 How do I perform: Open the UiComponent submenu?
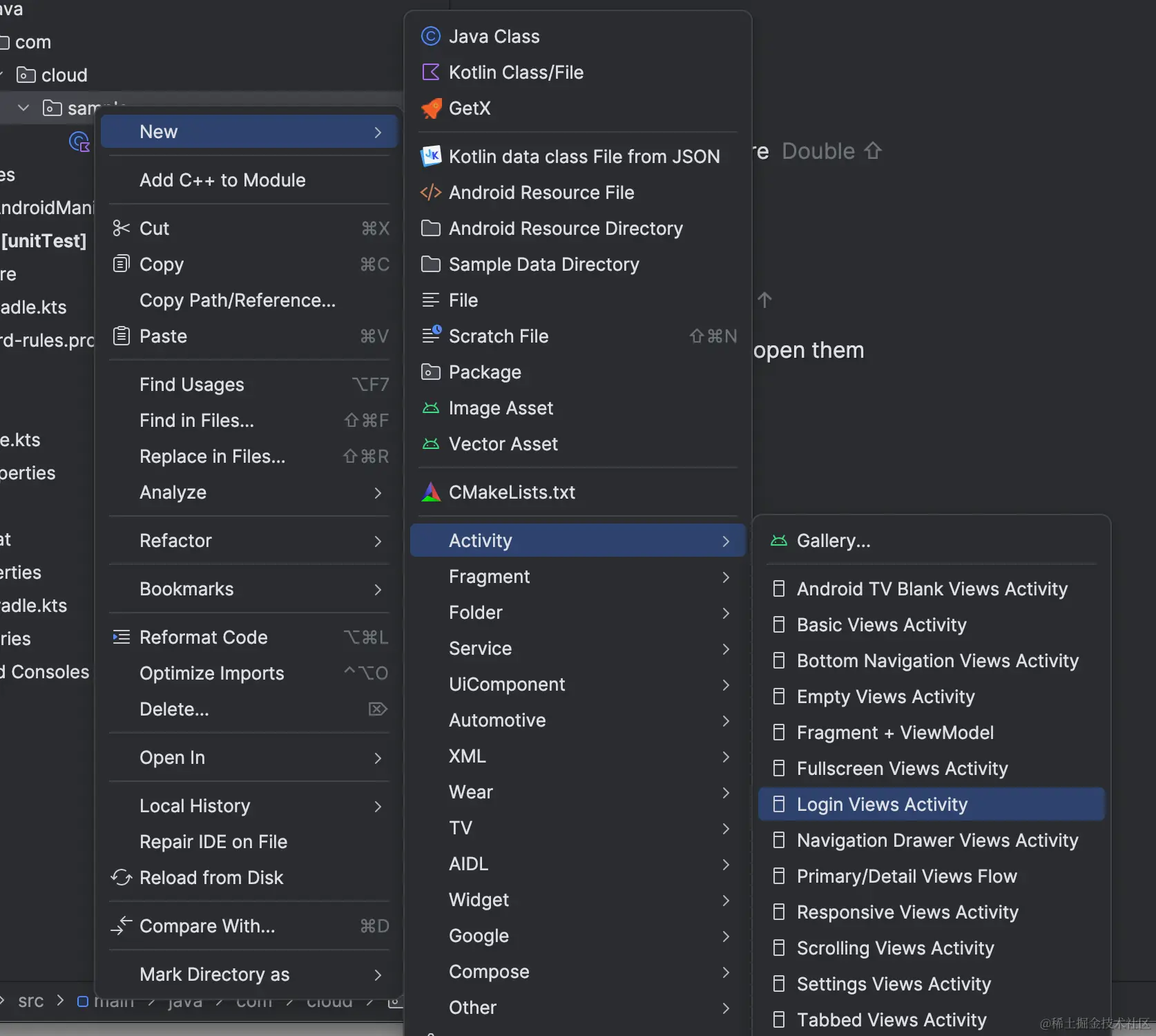pos(578,684)
